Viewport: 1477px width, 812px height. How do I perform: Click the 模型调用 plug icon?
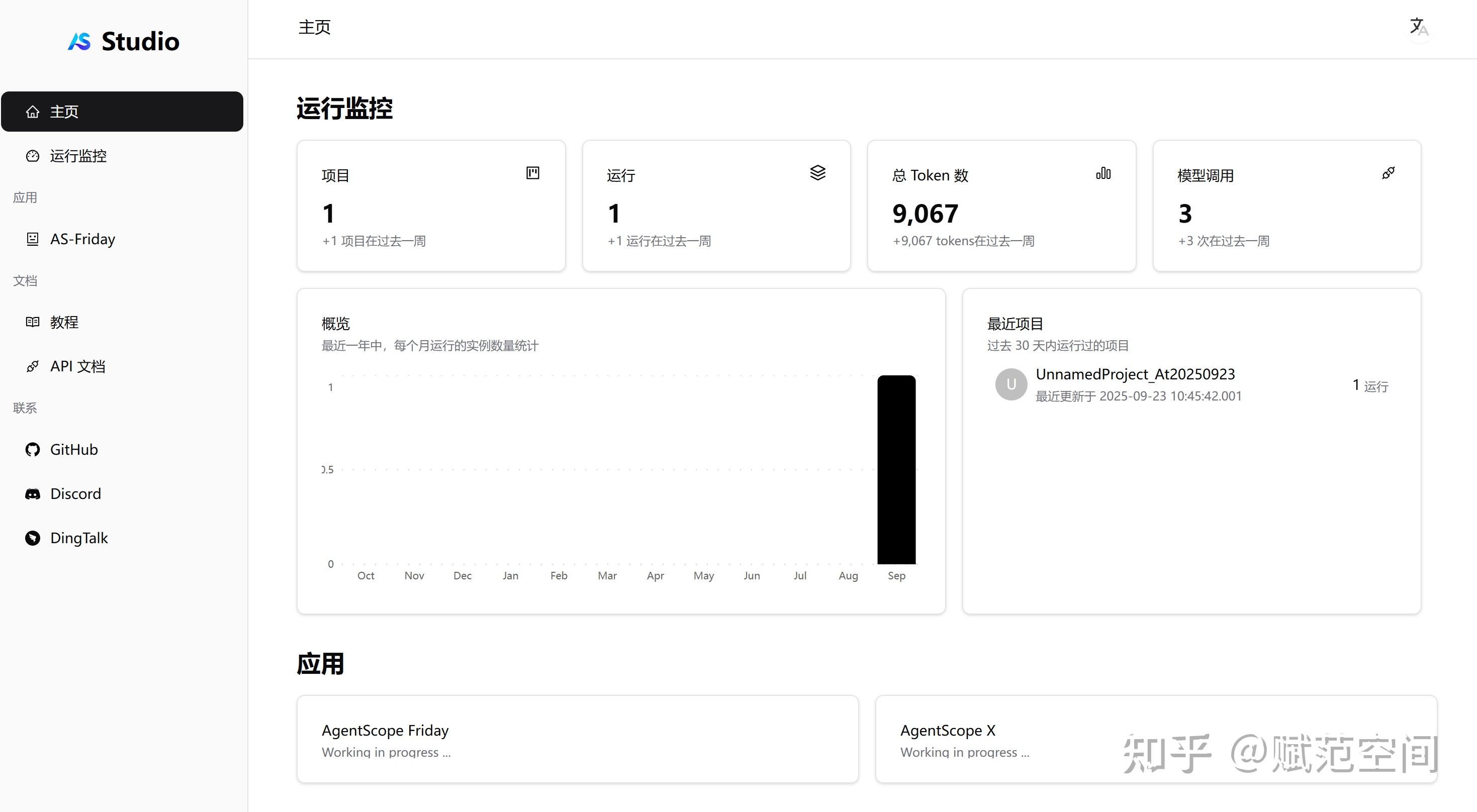point(1388,173)
